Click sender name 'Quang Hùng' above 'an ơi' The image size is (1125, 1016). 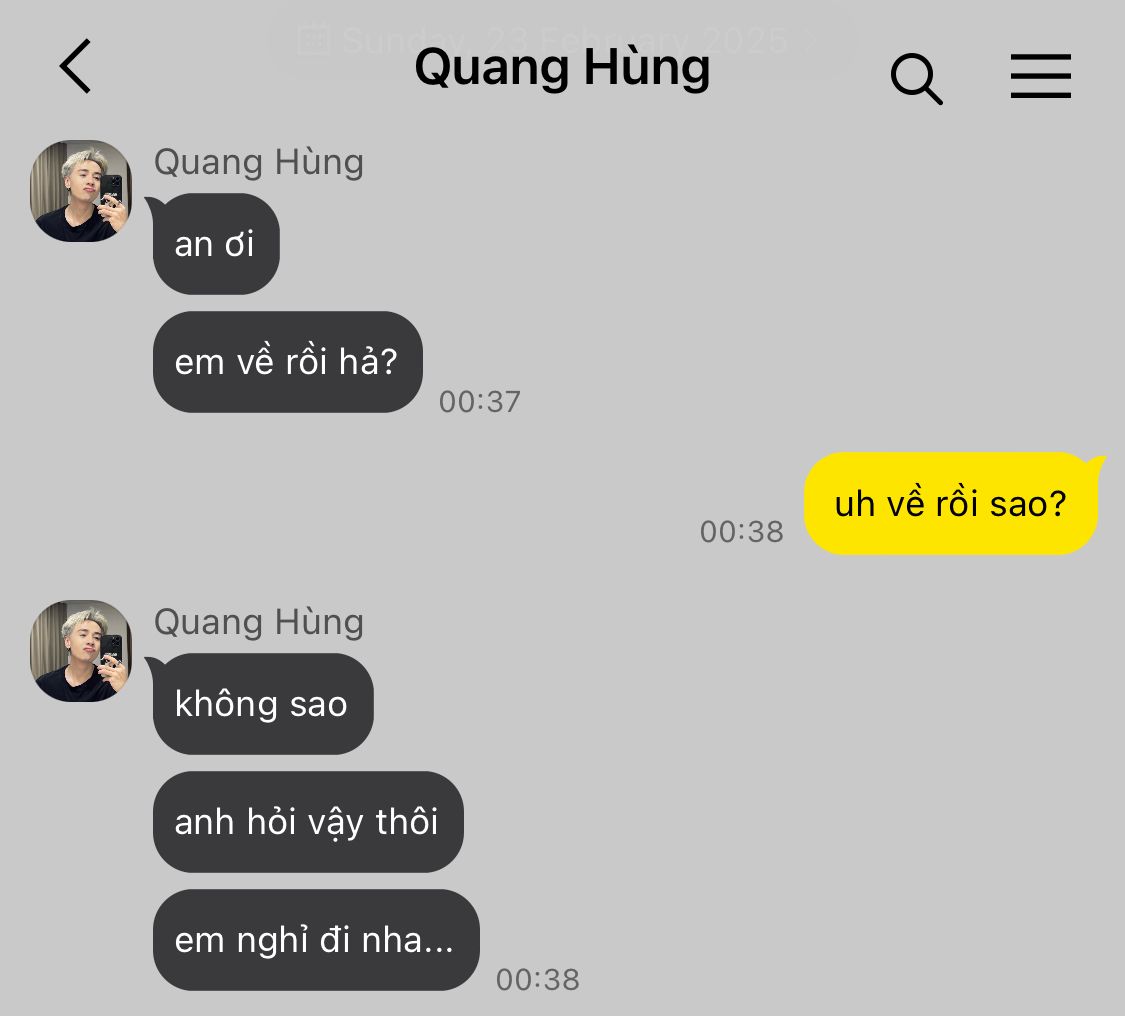coord(259,162)
